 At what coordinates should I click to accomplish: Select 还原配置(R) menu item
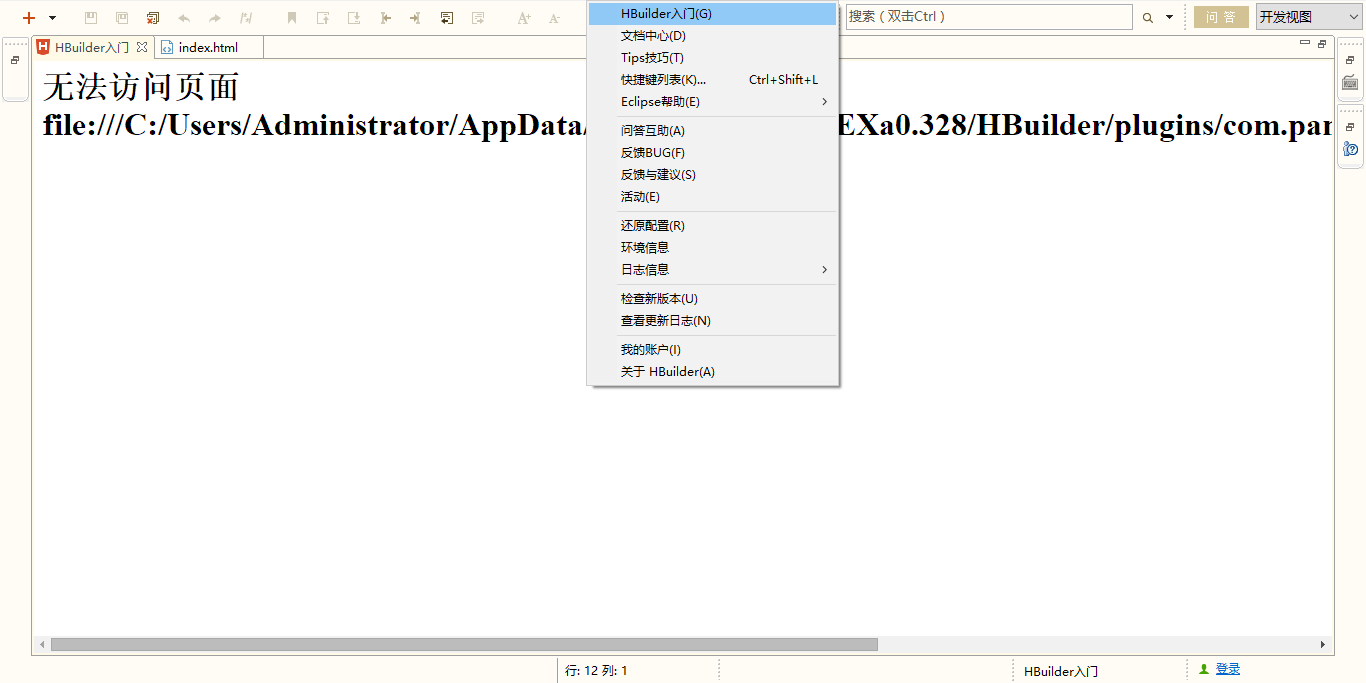point(712,226)
